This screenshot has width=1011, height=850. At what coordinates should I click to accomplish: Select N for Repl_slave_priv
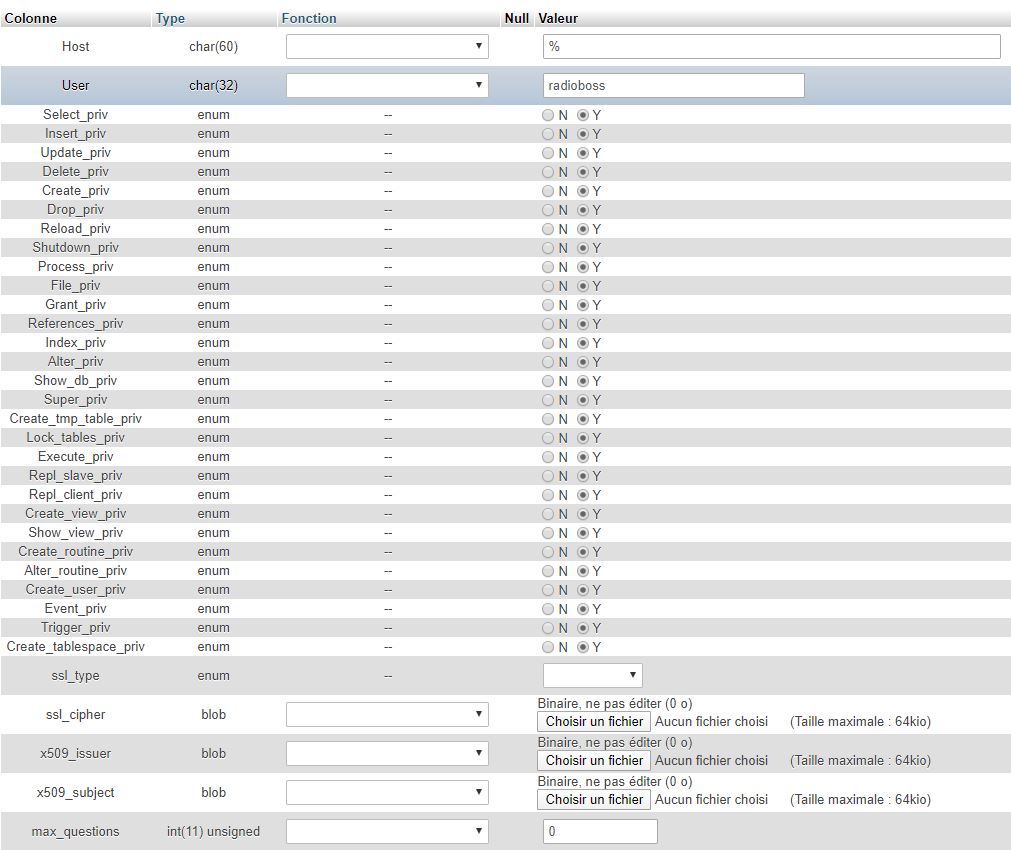click(x=548, y=476)
